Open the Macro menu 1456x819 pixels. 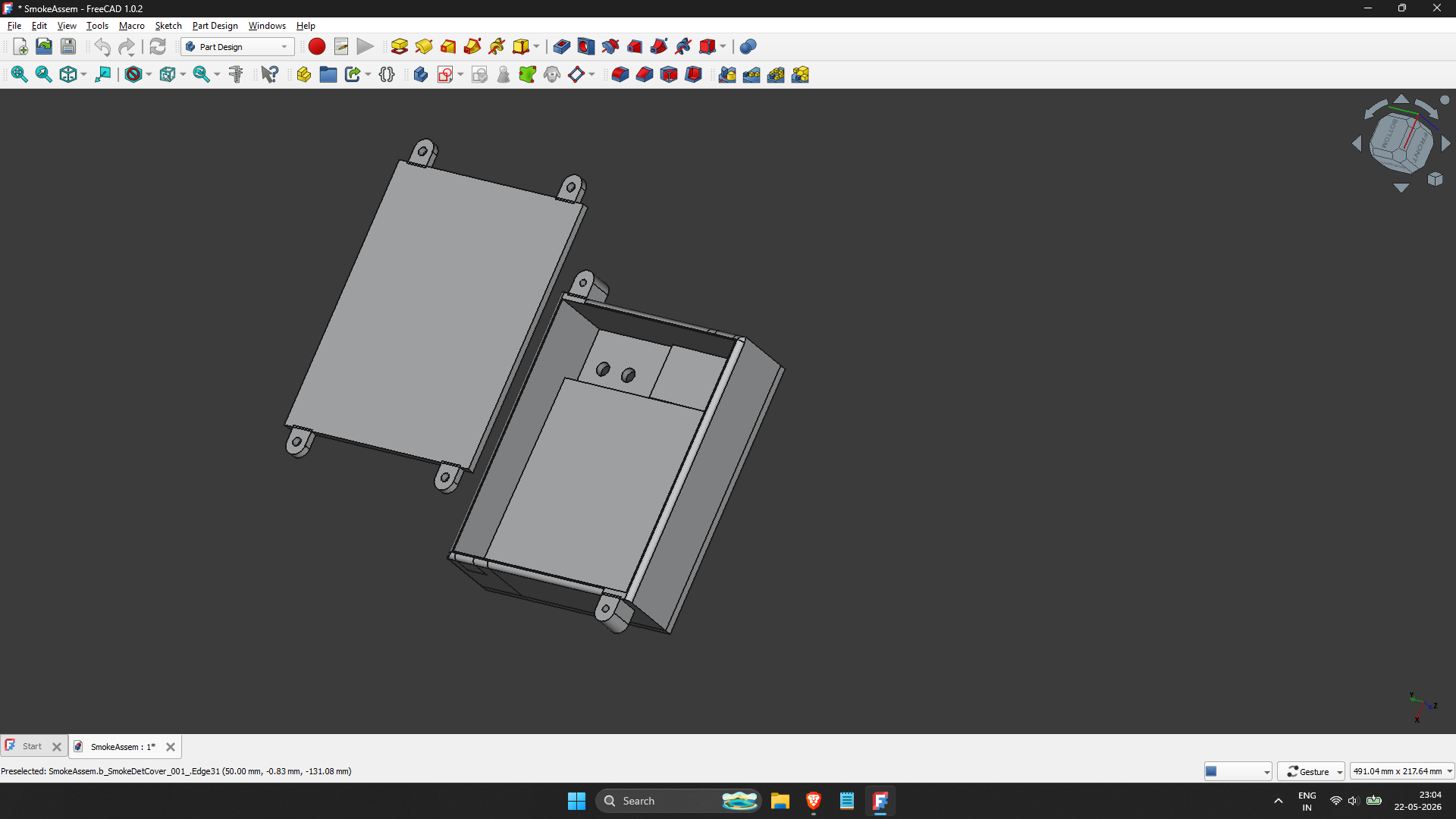[x=132, y=26]
